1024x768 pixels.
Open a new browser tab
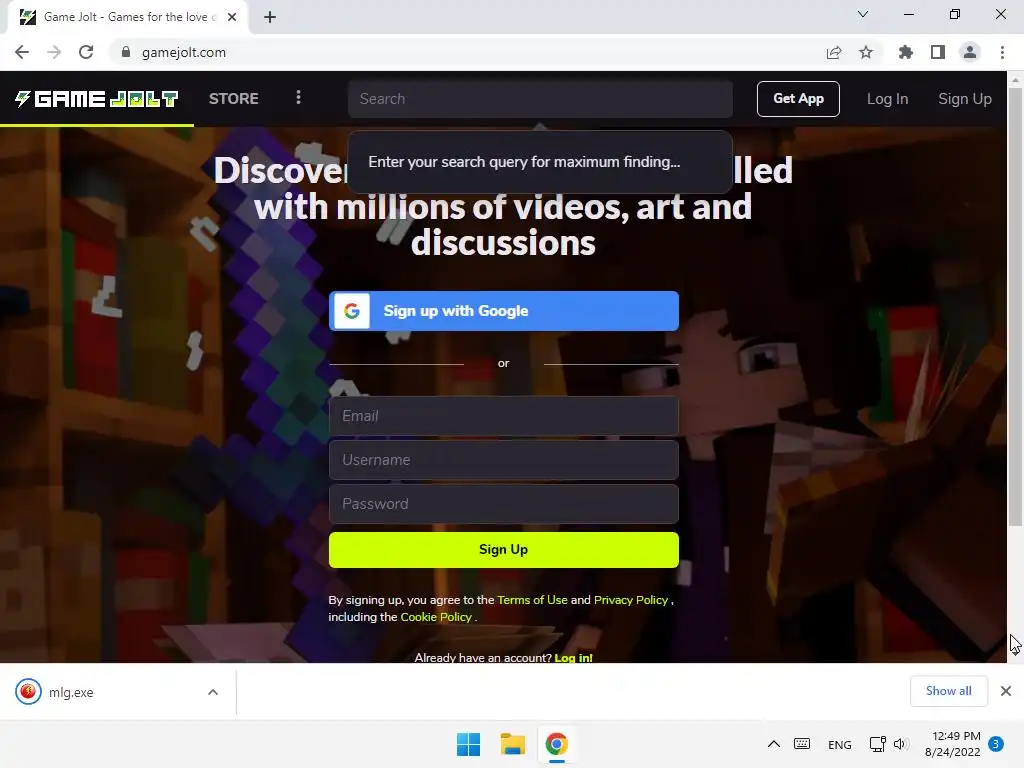coord(270,17)
